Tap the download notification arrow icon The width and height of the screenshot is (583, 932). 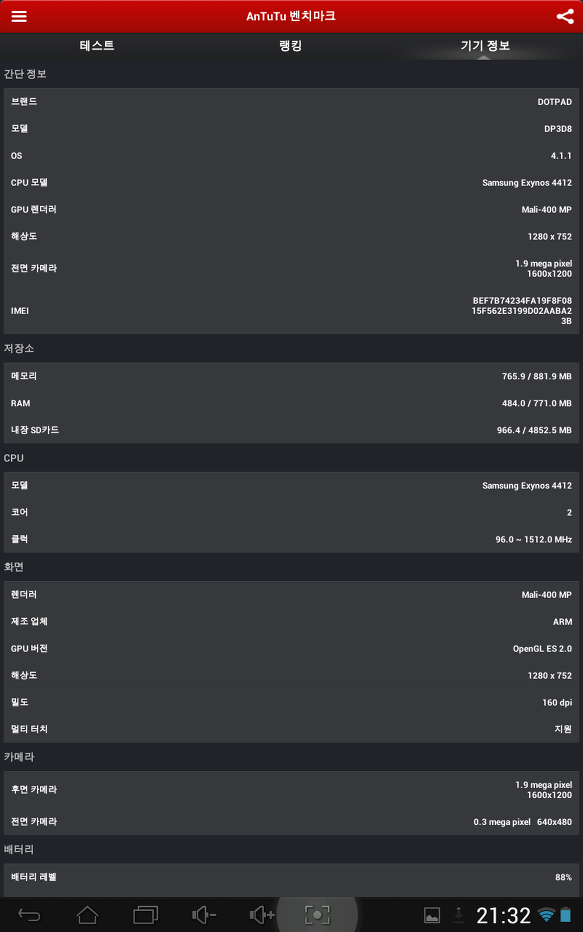coord(458,915)
